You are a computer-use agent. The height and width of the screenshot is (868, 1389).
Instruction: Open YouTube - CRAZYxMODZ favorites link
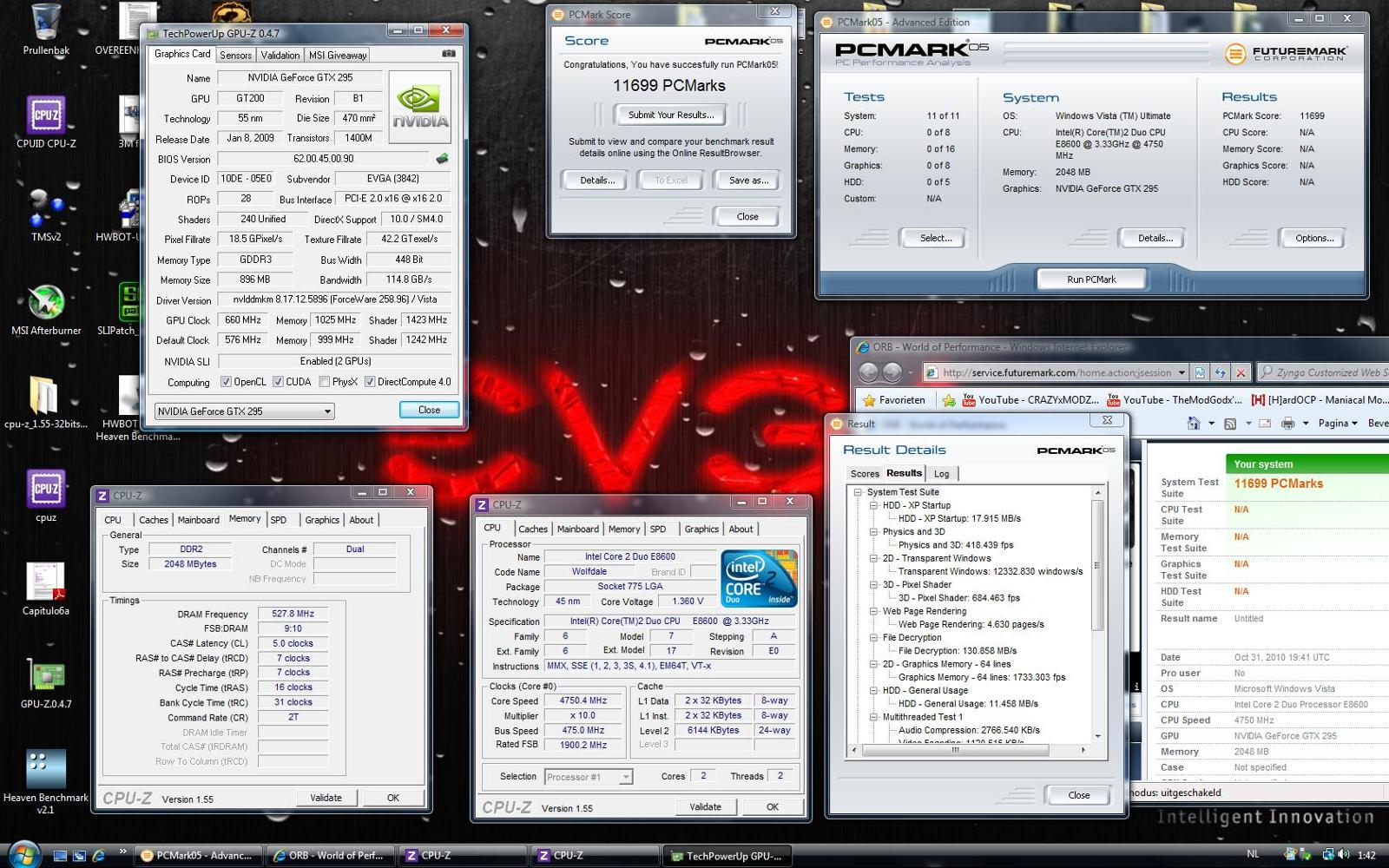pos(1030,400)
